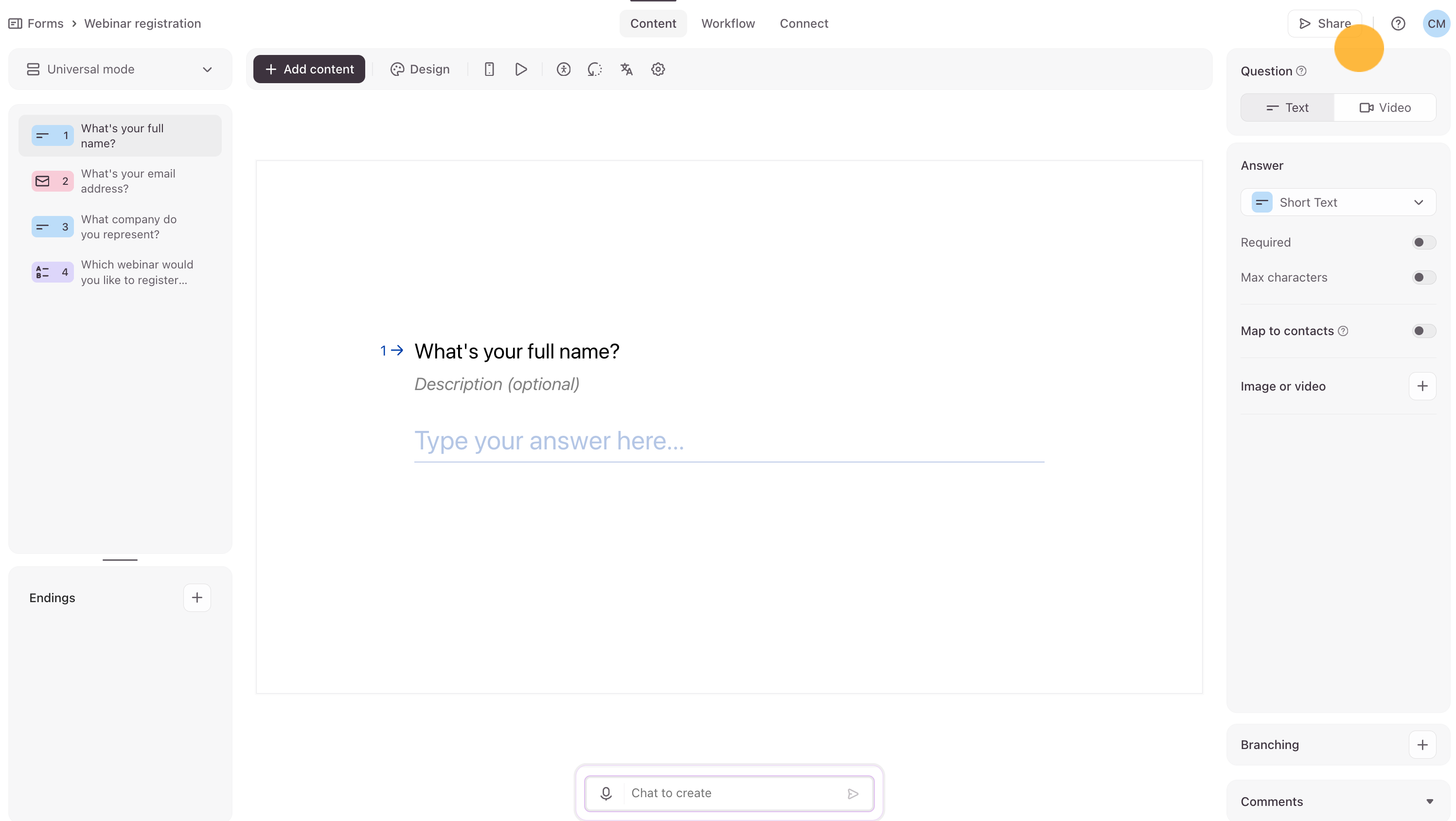Viewport: 1456px width, 821px height.
Task: Add image or video plus icon
Action: (x=1422, y=386)
